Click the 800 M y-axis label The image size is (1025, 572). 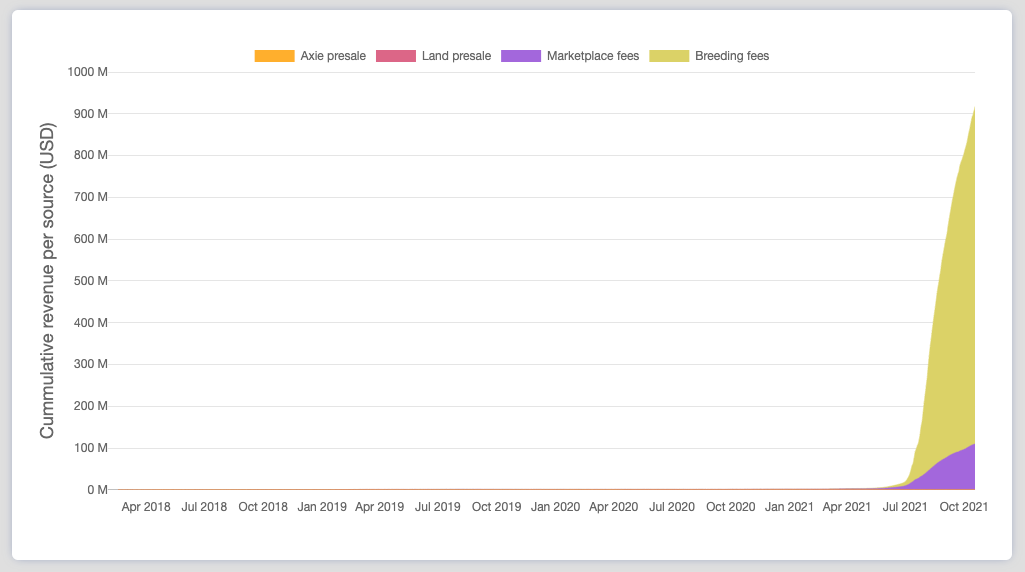pos(91,156)
